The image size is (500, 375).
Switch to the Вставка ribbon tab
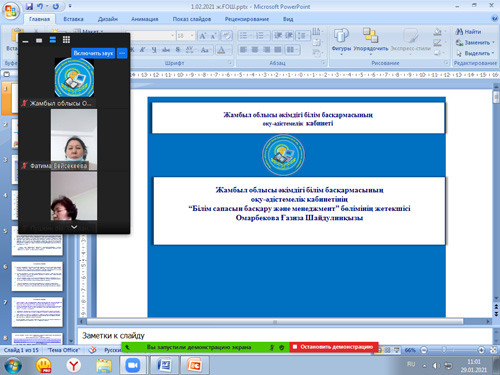(73, 19)
